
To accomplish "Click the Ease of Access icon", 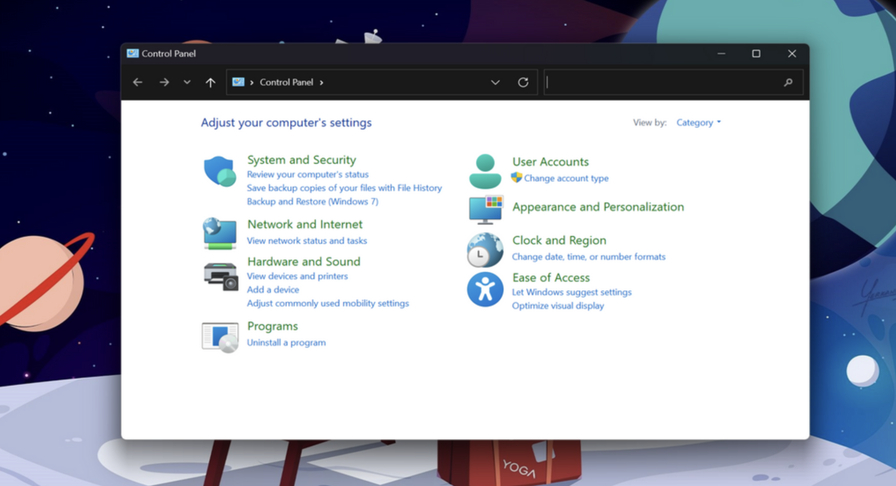I will click(x=485, y=290).
